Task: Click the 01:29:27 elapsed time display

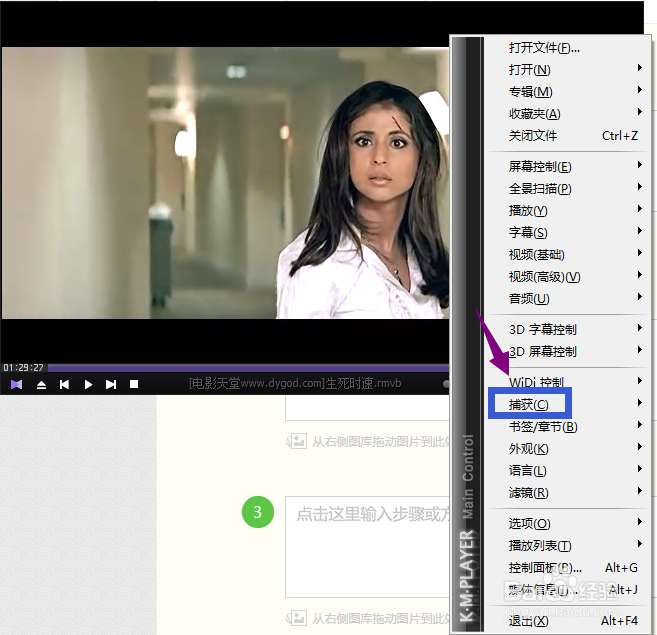Action: coord(23,368)
